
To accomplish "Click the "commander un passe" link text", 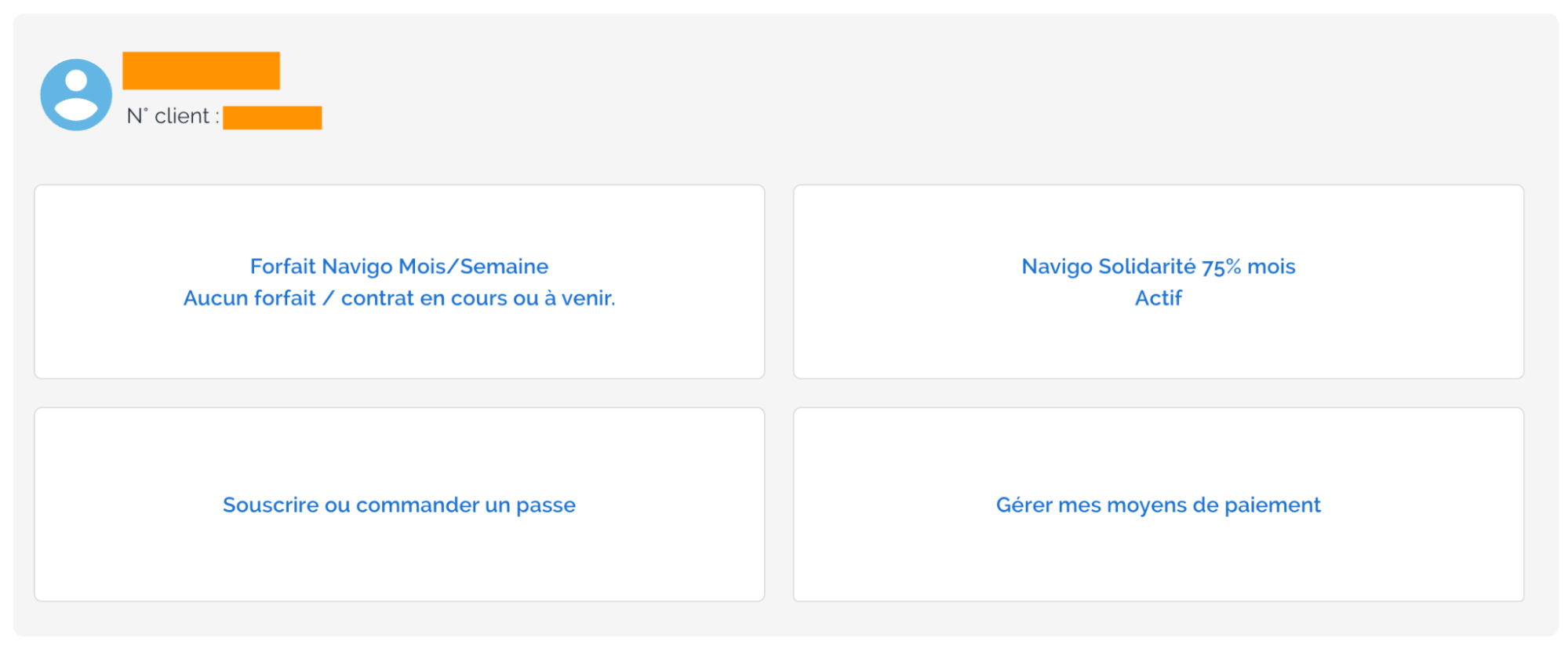I will click(x=465, y=505).
